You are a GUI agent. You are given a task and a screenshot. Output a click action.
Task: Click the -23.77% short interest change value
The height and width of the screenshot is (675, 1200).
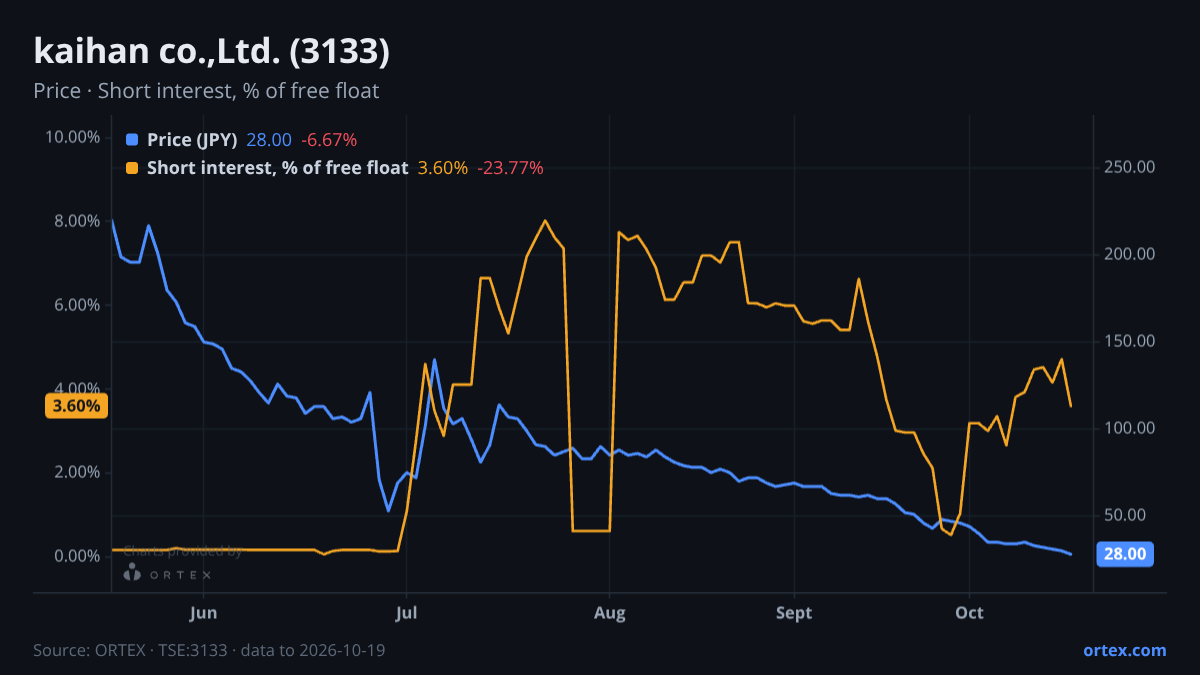click(x=510, y=168)
